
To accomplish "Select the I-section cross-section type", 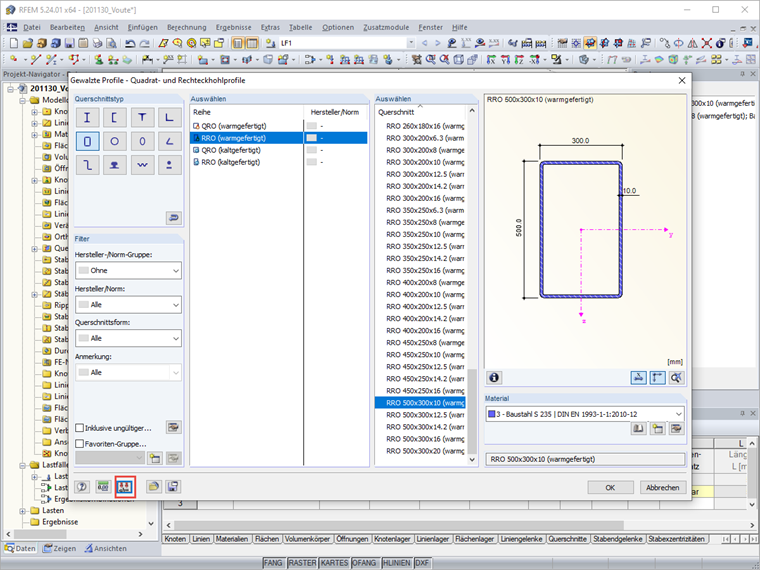I will [x=87, y=117].
